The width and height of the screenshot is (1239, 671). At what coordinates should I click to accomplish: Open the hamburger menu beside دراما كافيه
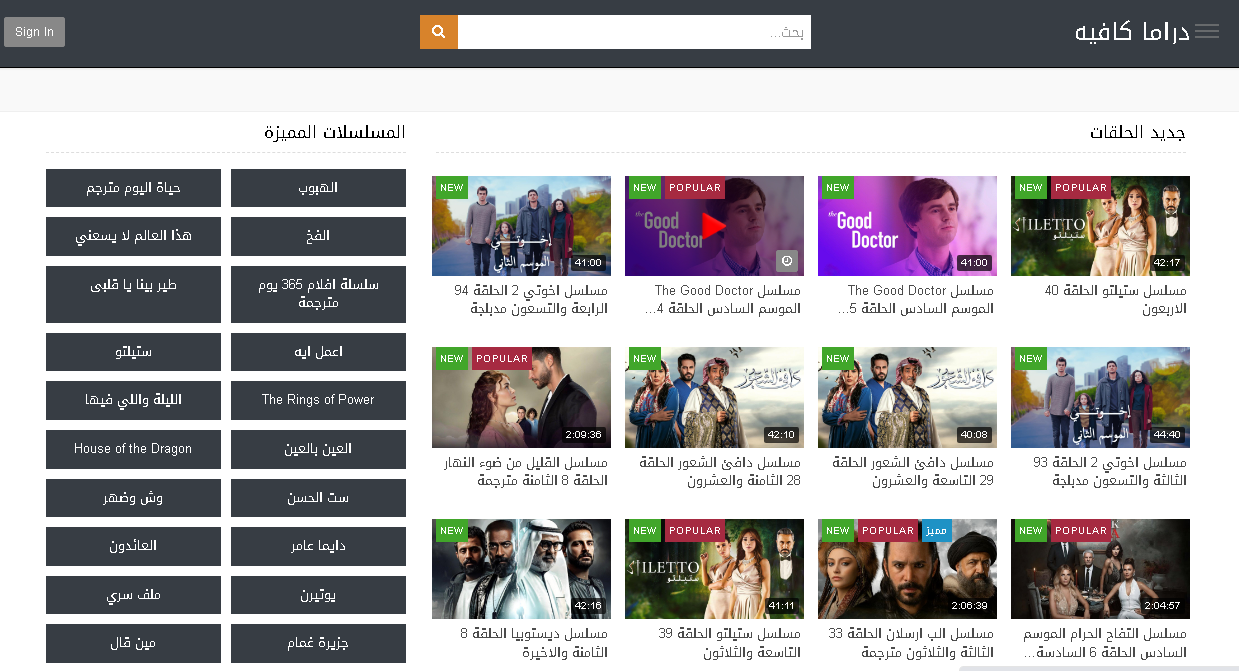[x=1207, y=32]
